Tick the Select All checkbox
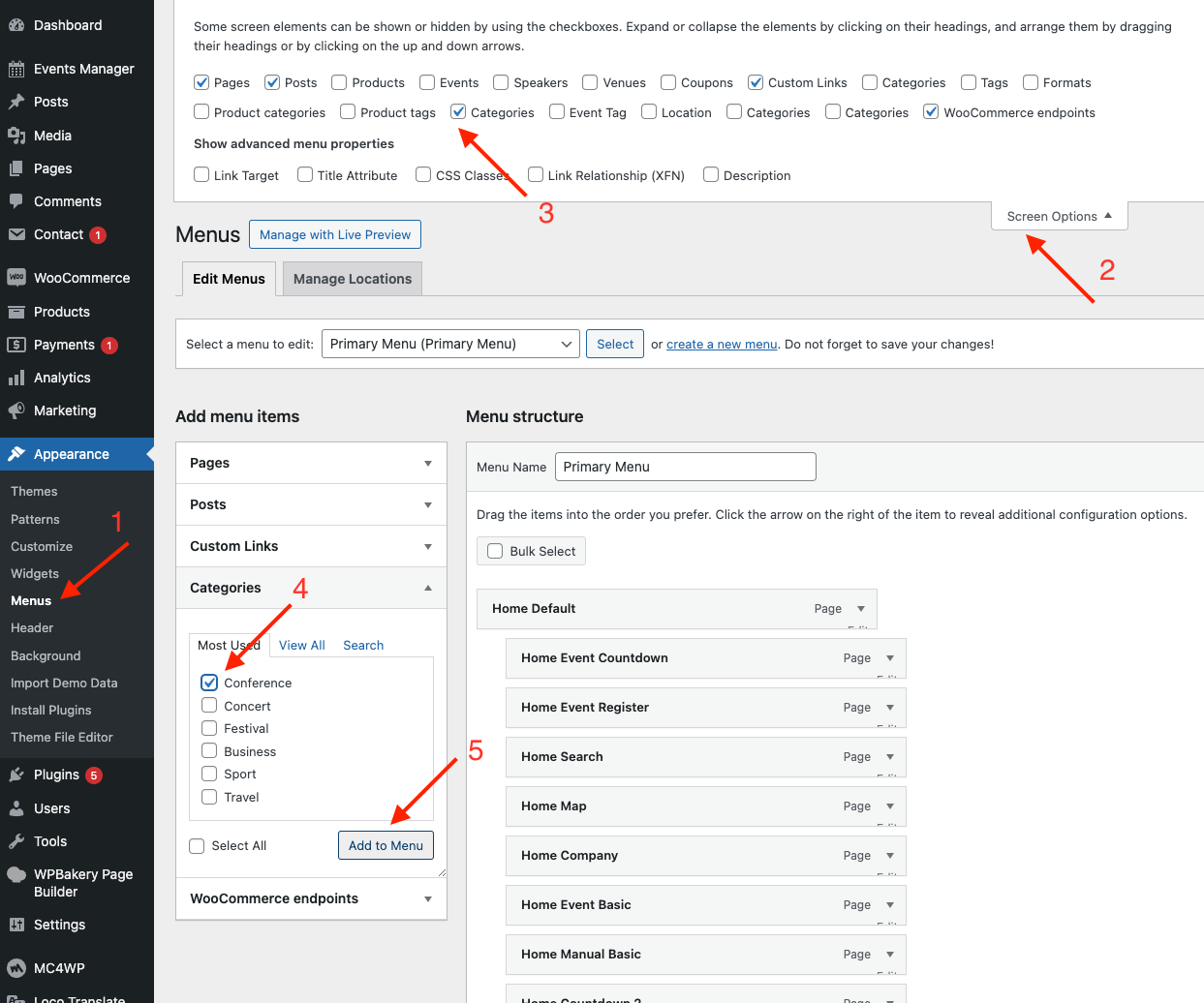 point(198,846)
